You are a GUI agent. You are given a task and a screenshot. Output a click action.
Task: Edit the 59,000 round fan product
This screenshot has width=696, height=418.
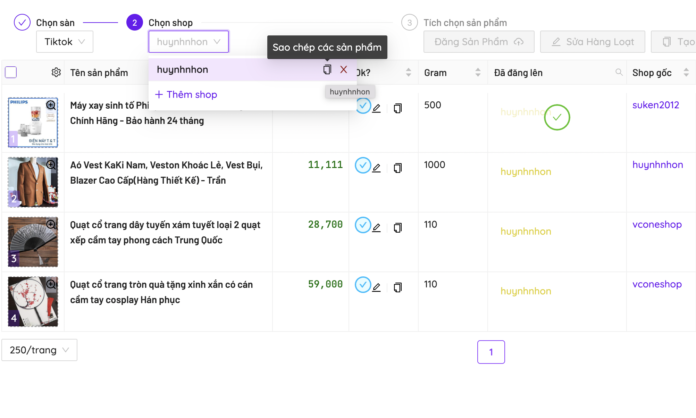[x=377, y=288]
